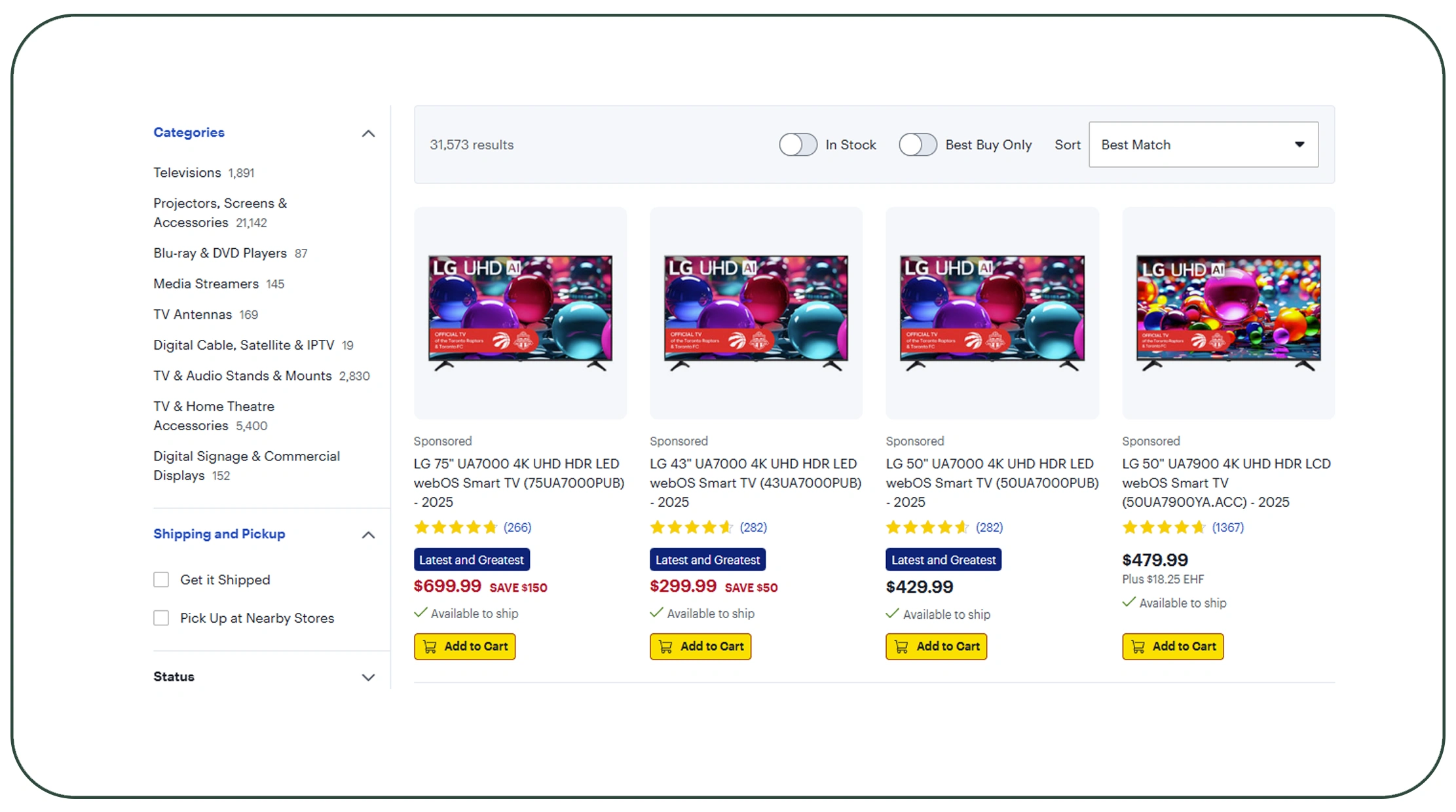
Task: Click the green checkmark beside LG 43" availability
Action: pyautogui.click(x=656, y=614)
